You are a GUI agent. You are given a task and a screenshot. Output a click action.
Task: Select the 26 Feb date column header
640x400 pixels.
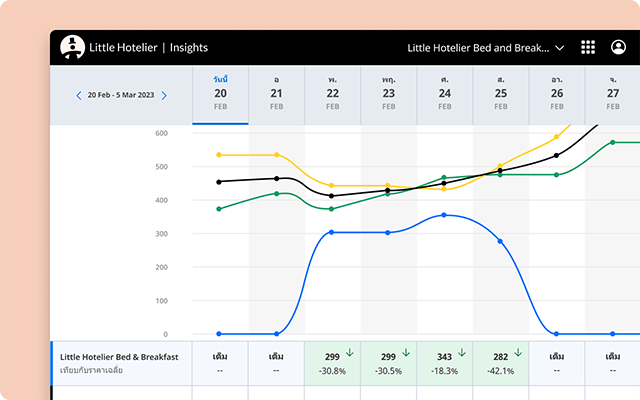(557, 94)
